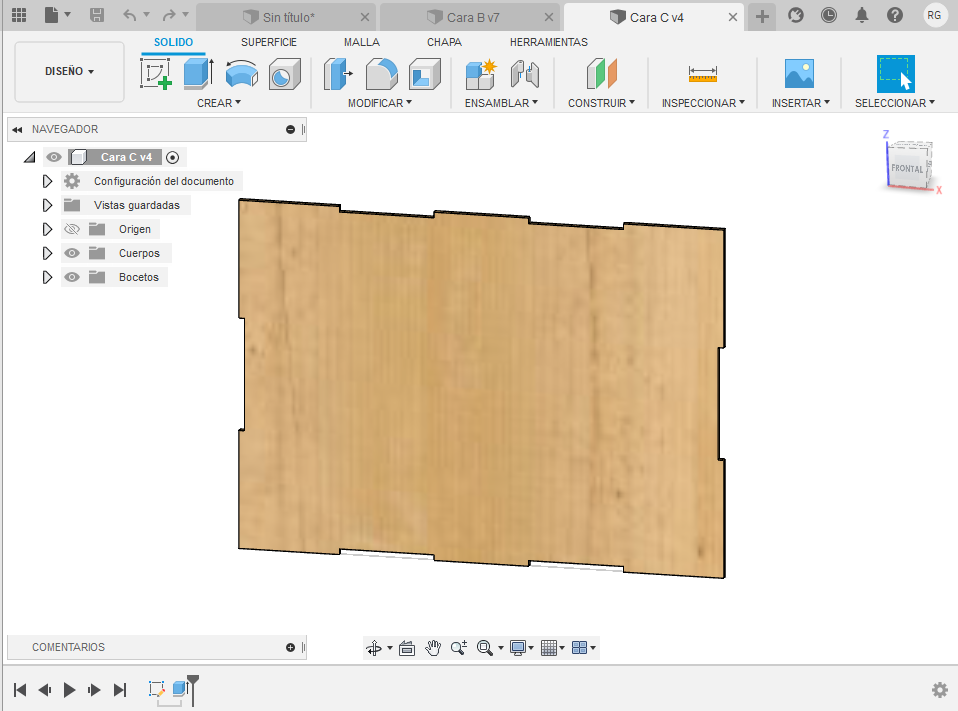The height and width of the screenshot is (711, 958).
Task: Open the DISEÑO workspace dropdown
Action: [69, 71]
